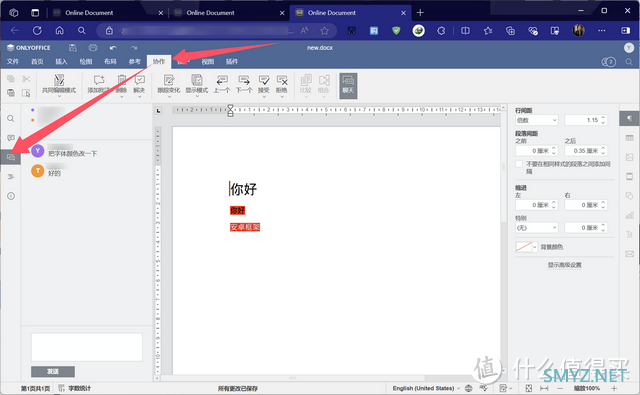Screen dimensions: 640x395
Task: Open comments panel in left sidebar
Action: pos(11,138)
